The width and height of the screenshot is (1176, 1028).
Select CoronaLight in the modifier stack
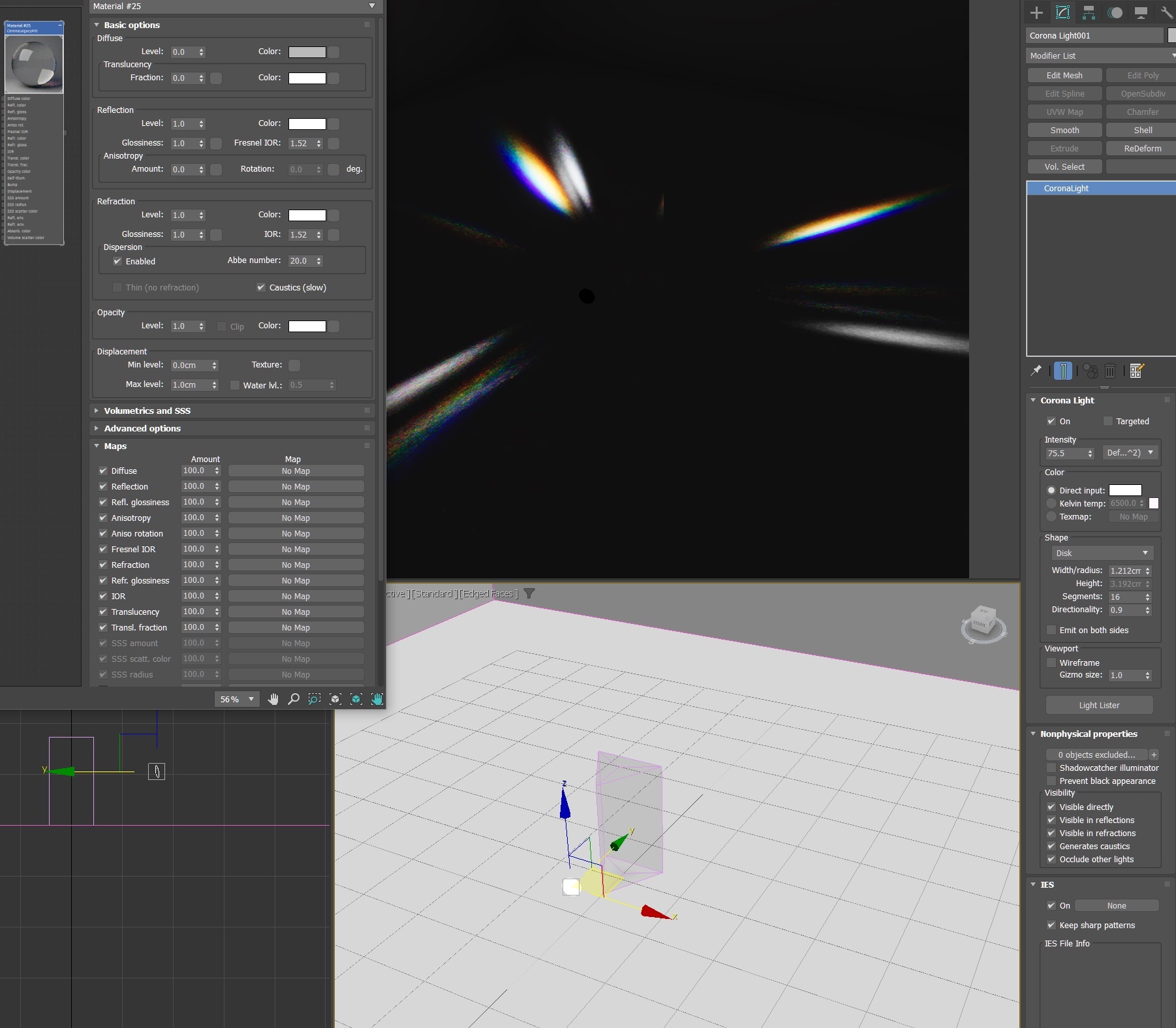(1066, 188)
